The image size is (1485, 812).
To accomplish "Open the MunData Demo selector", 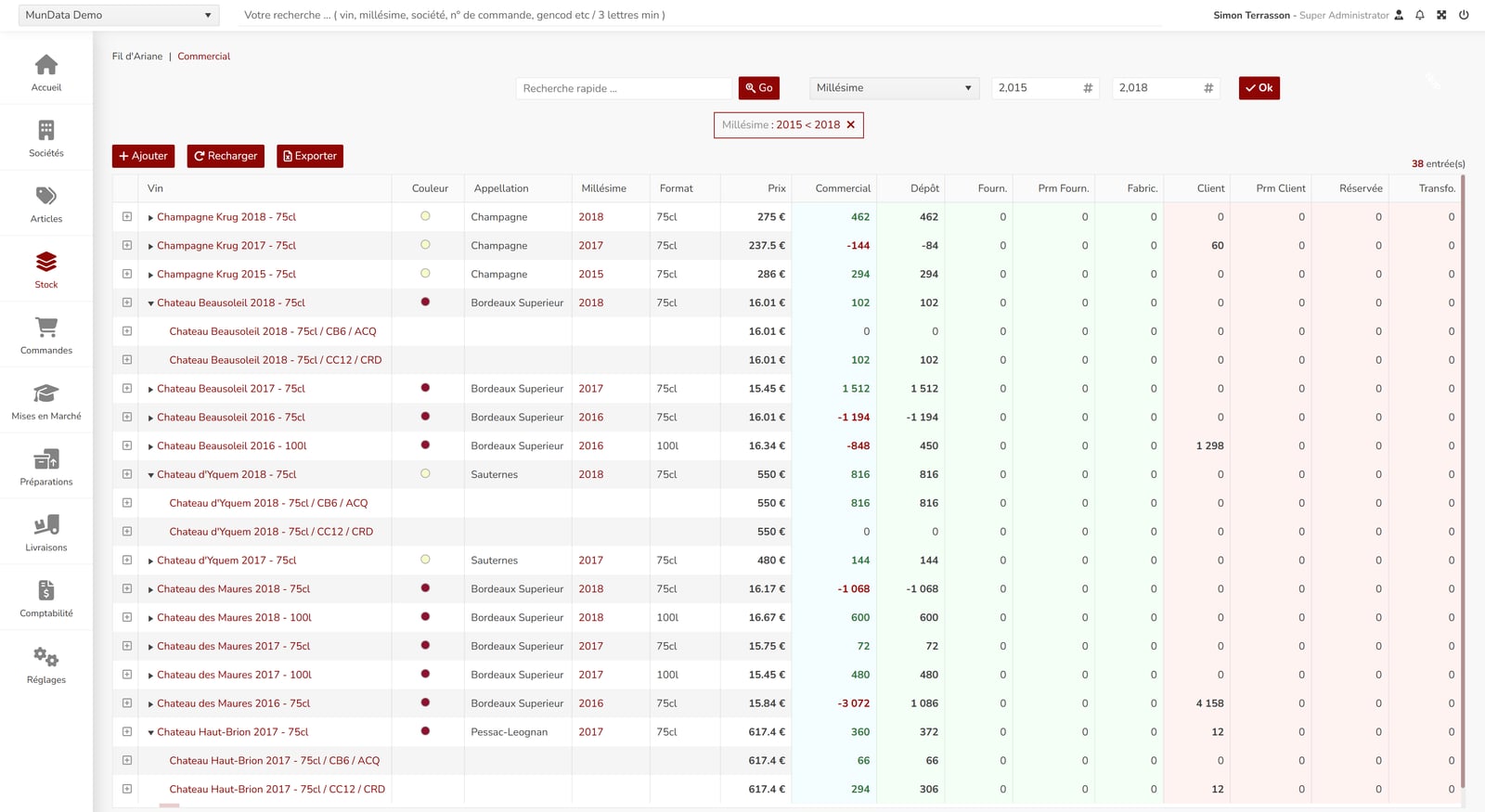I will click(x=119, y=15).
